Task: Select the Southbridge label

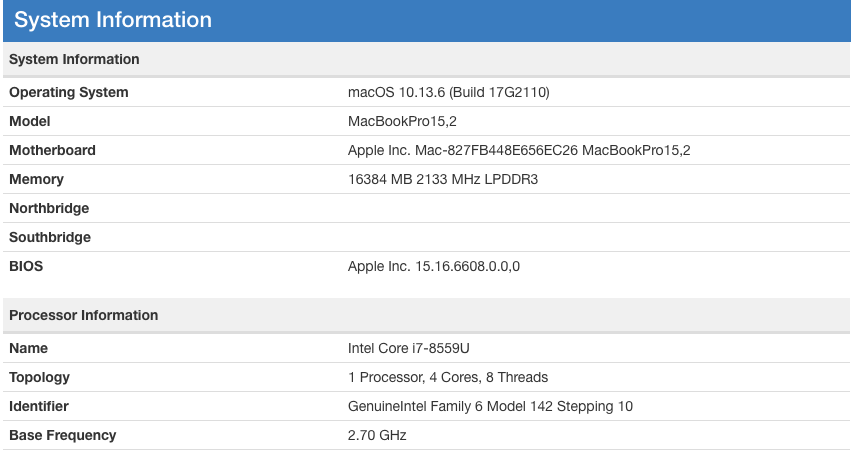Action: [50, 237]
